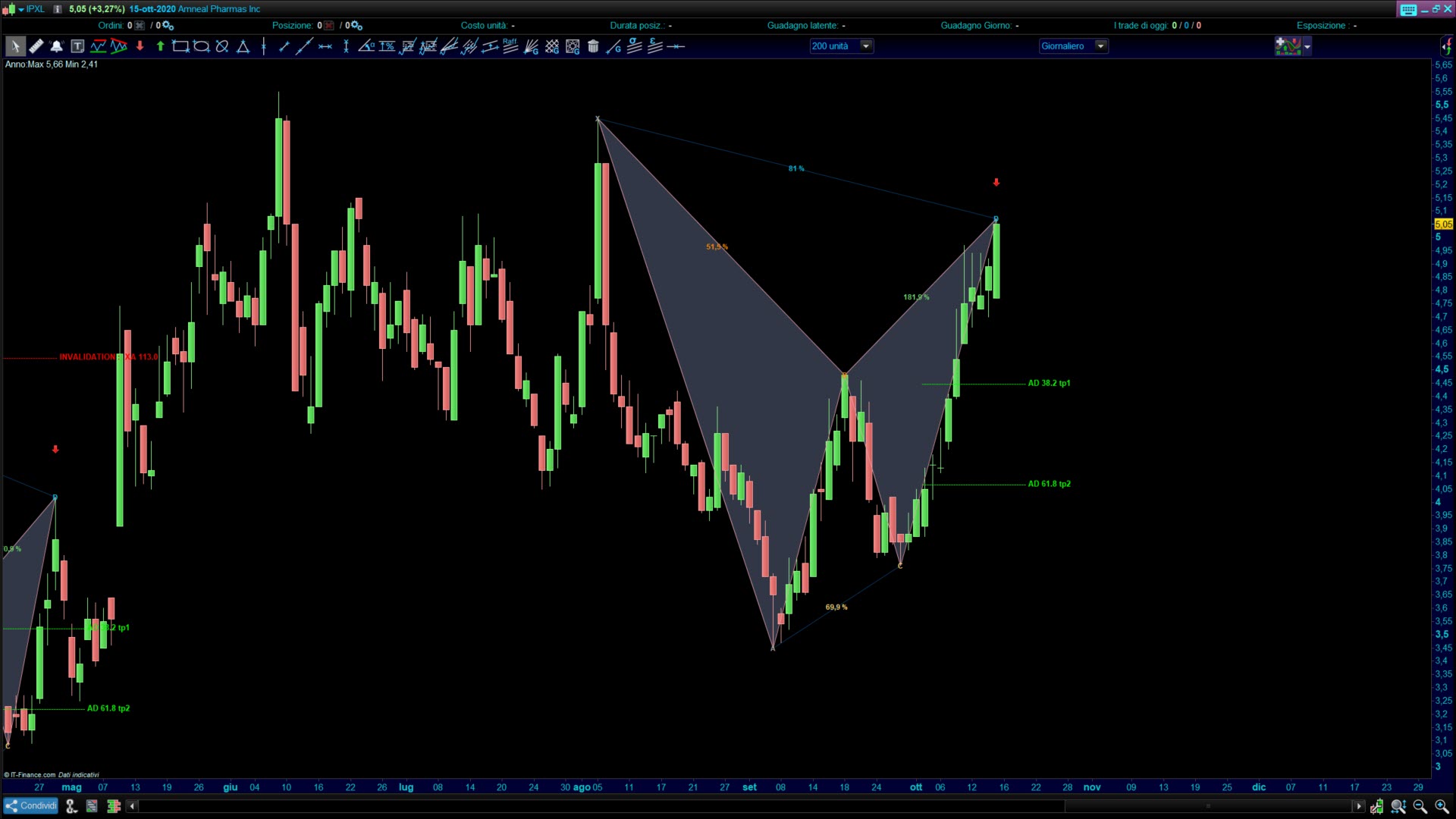Open the 200 unità dropdown
The width and height of the screenshot is (1456, 819).
(866, 46)
